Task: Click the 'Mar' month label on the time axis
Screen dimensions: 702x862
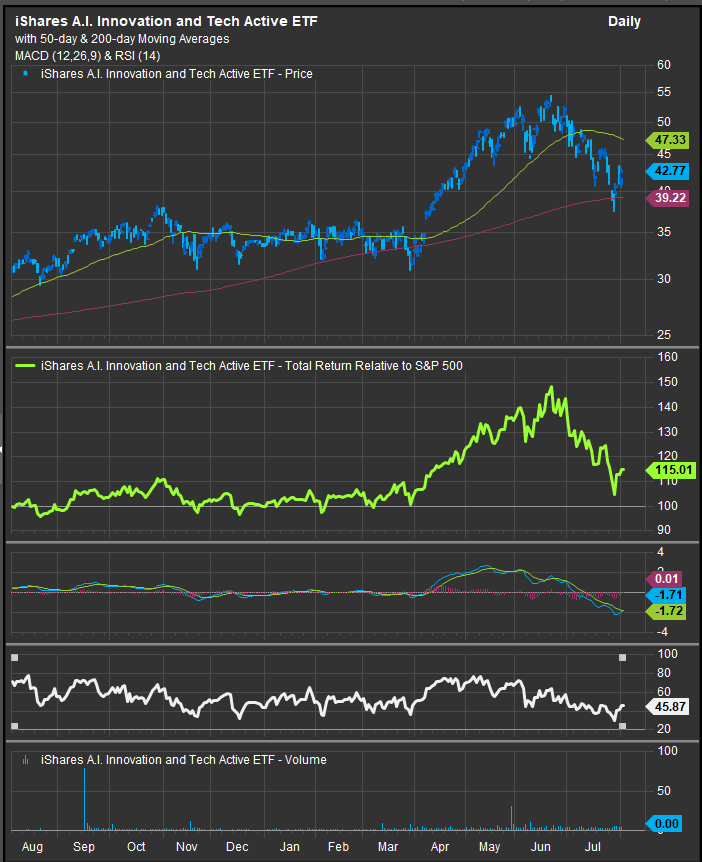Action: pos(389,846)
